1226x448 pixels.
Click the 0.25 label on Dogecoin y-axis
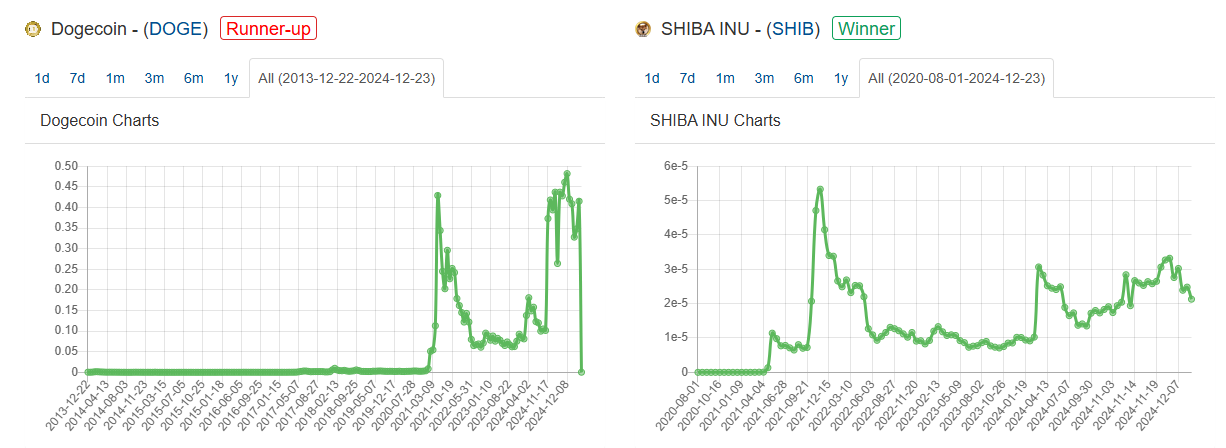click(x=66, y=268)
